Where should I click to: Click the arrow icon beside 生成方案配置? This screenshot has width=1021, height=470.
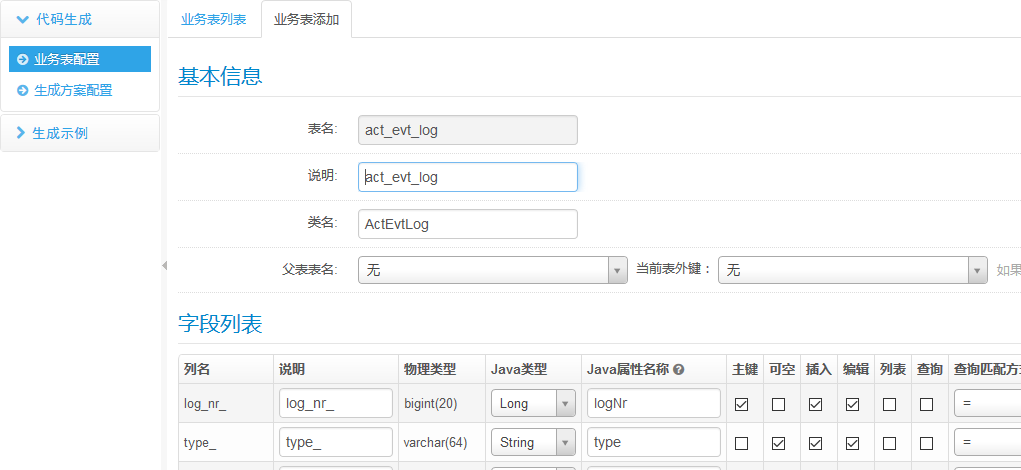(x=23, y=90)
